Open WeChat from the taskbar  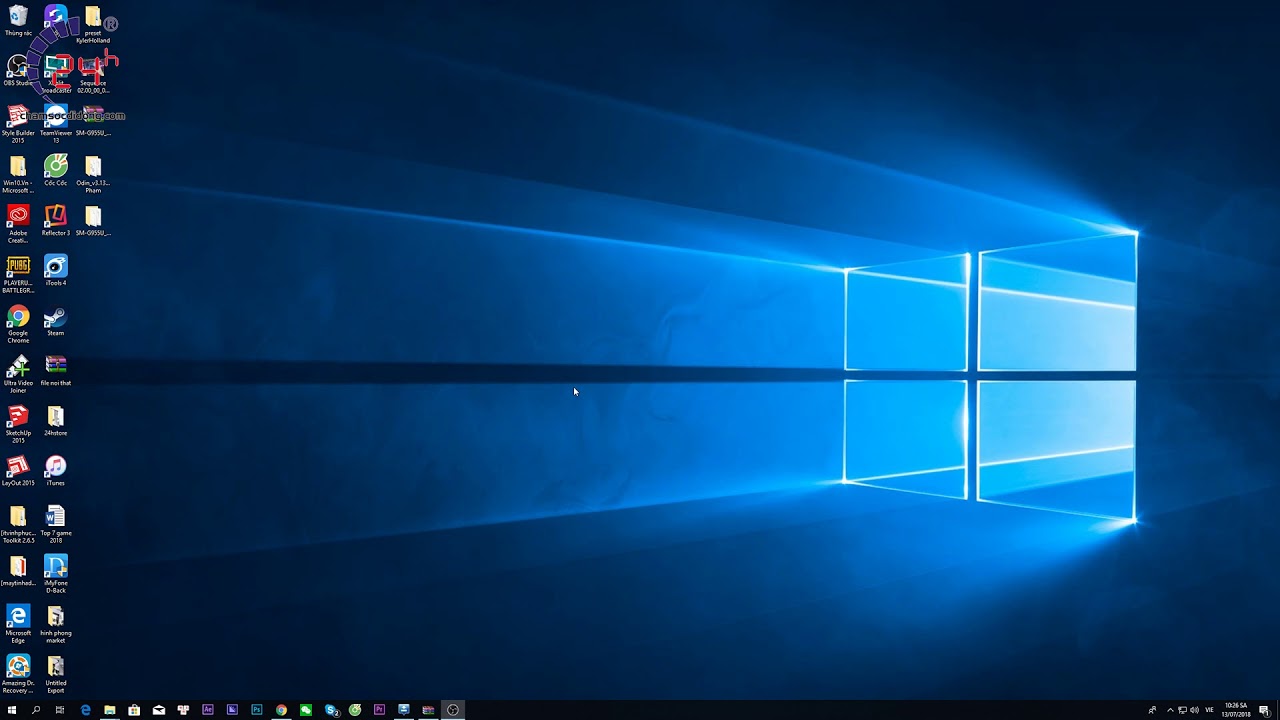[306, 710]
